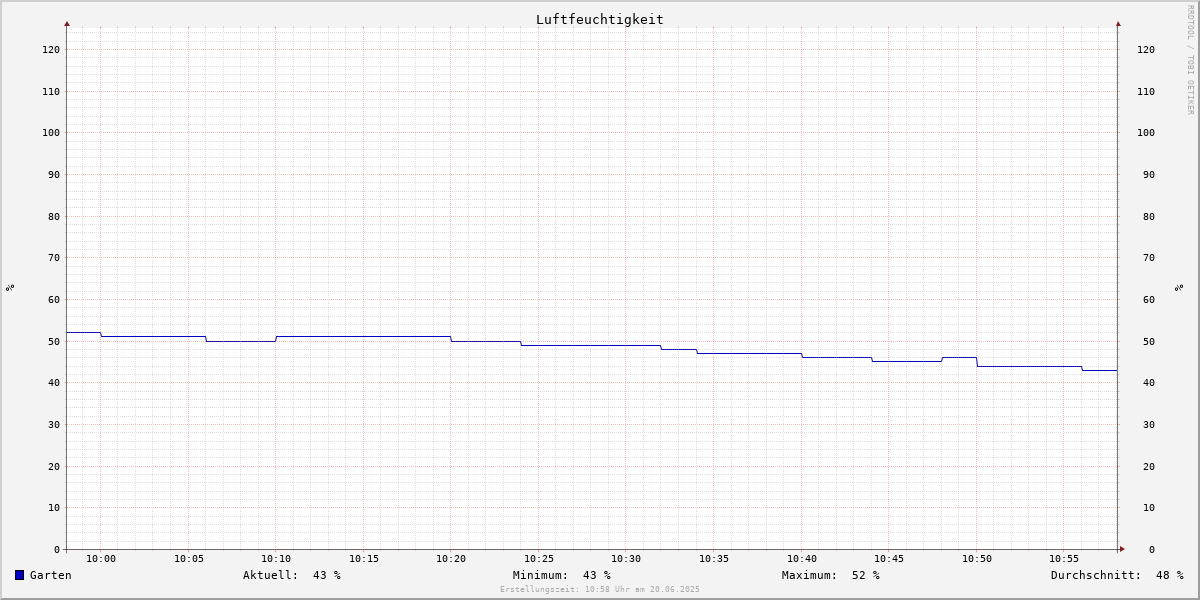Click the 10:55 x-axis time label

tap(1064, 559)
